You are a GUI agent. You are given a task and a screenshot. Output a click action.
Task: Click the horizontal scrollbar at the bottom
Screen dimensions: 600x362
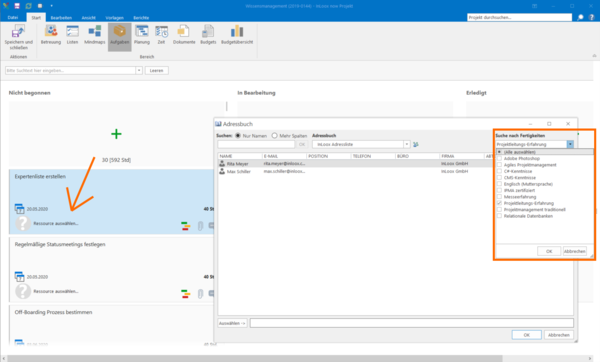[254, 359]
